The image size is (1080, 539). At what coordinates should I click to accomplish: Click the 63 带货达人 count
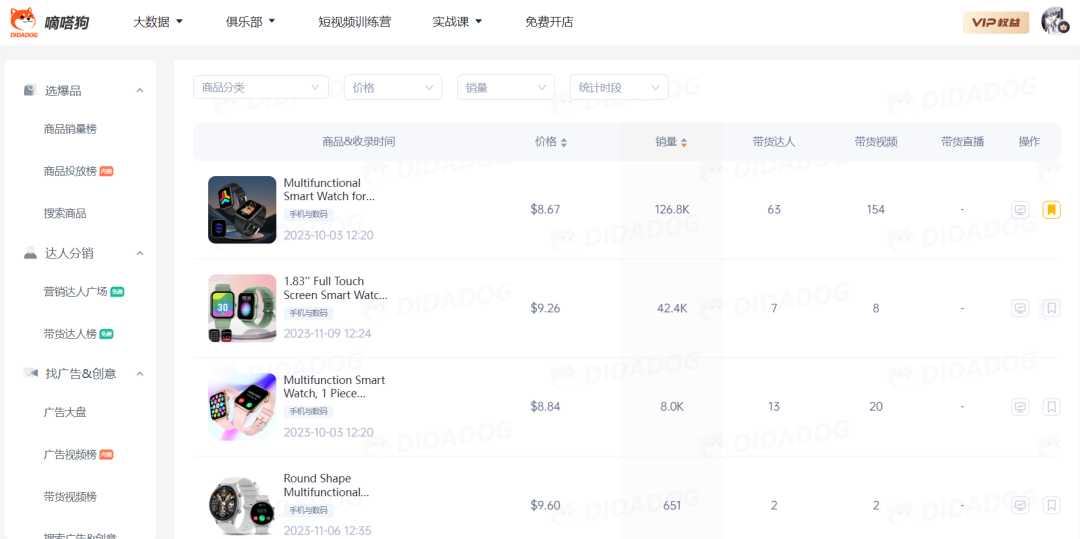coord(774,209)
